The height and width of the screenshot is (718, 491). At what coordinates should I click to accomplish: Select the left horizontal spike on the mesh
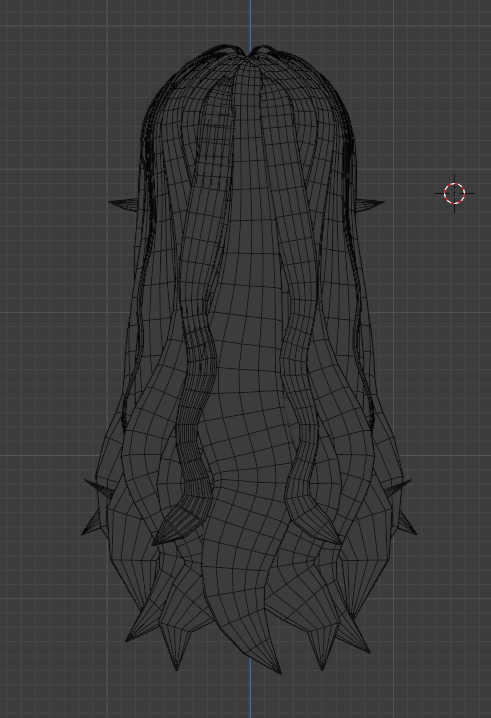123,204
